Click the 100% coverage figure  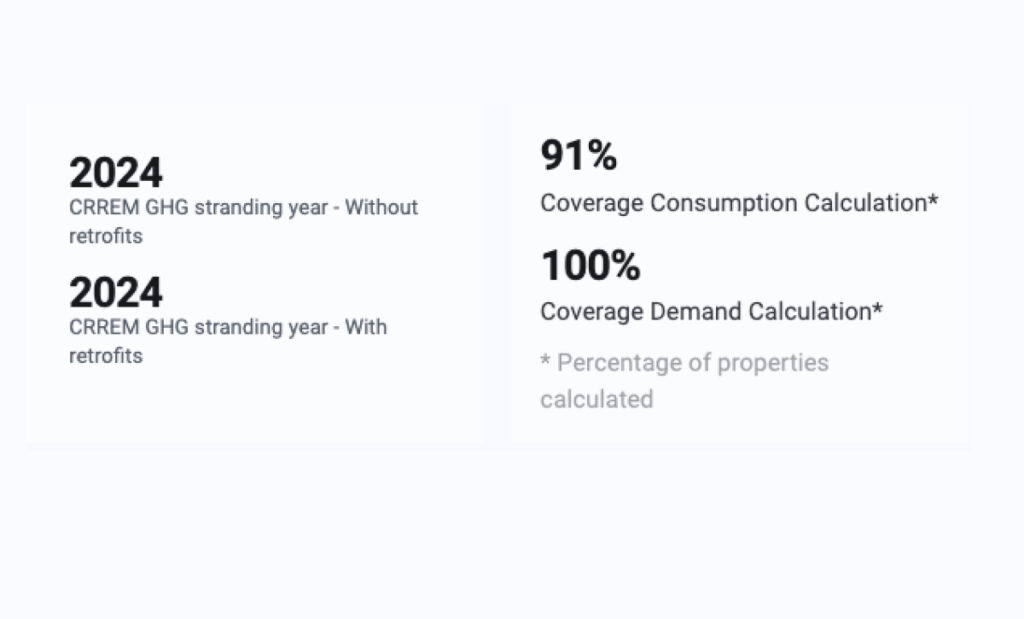coord(591,265)
